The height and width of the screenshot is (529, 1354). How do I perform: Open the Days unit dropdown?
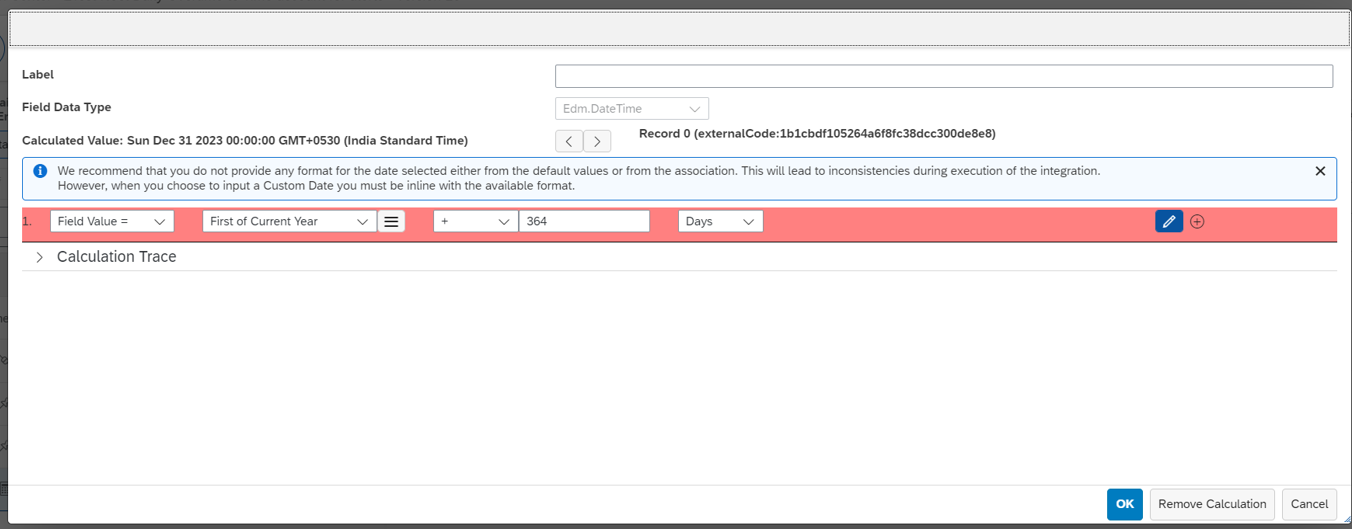click(x=720, y=222)
